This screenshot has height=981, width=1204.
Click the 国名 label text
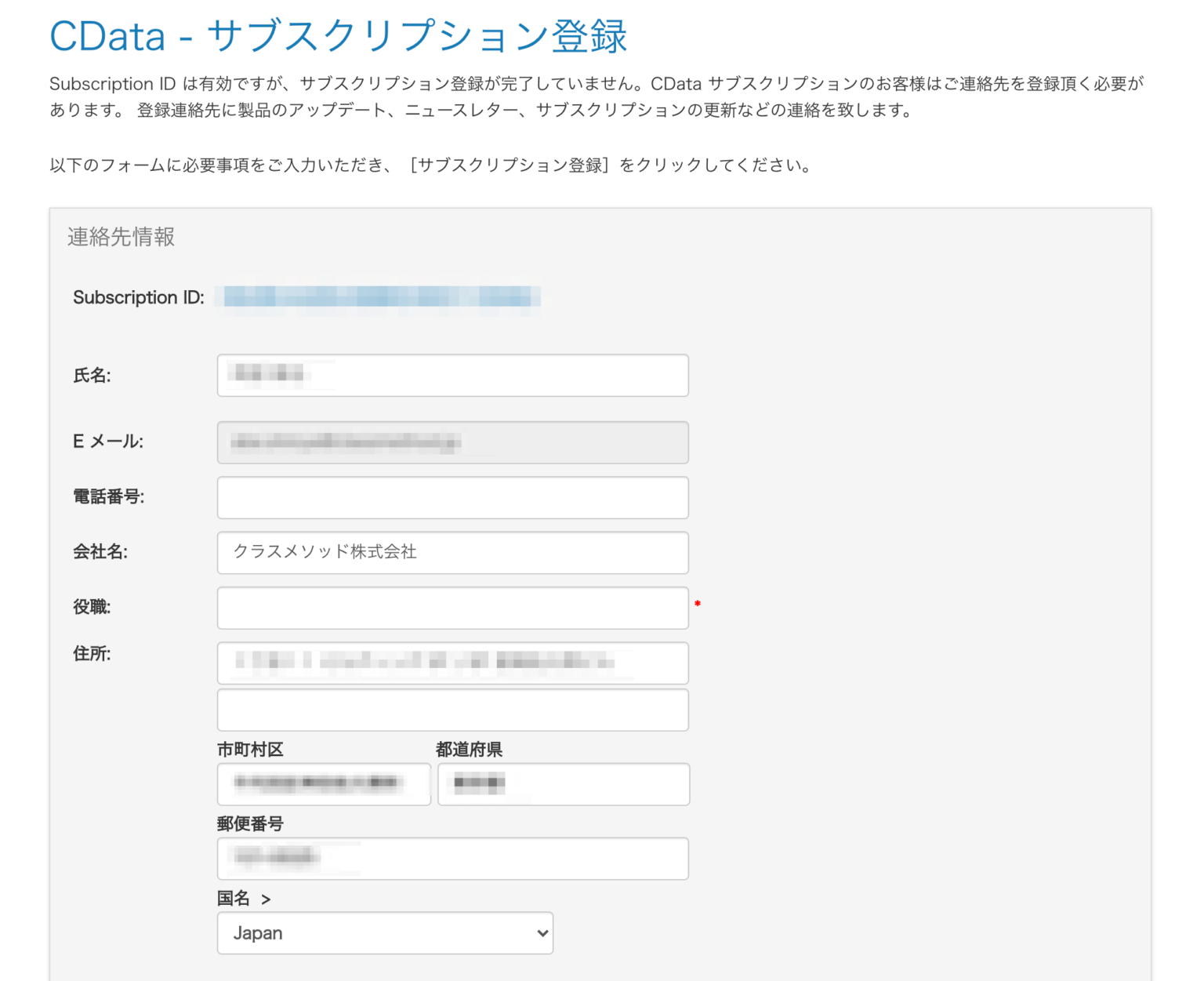[232, 899]
